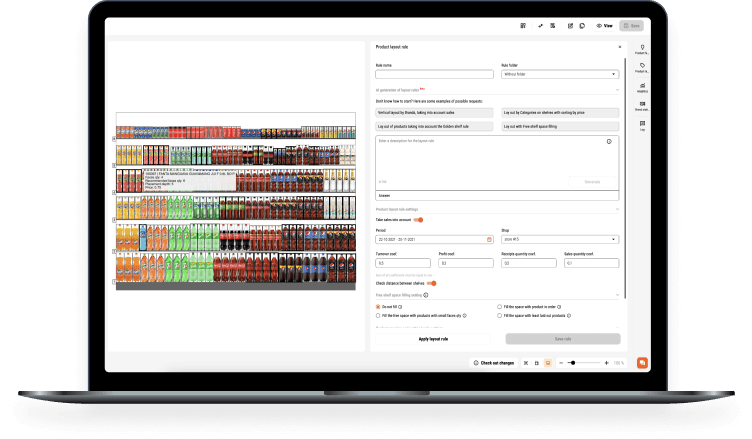Open the Rule folder dropdown
Screen dimensions: 752x439
click(x=559, y=74)
